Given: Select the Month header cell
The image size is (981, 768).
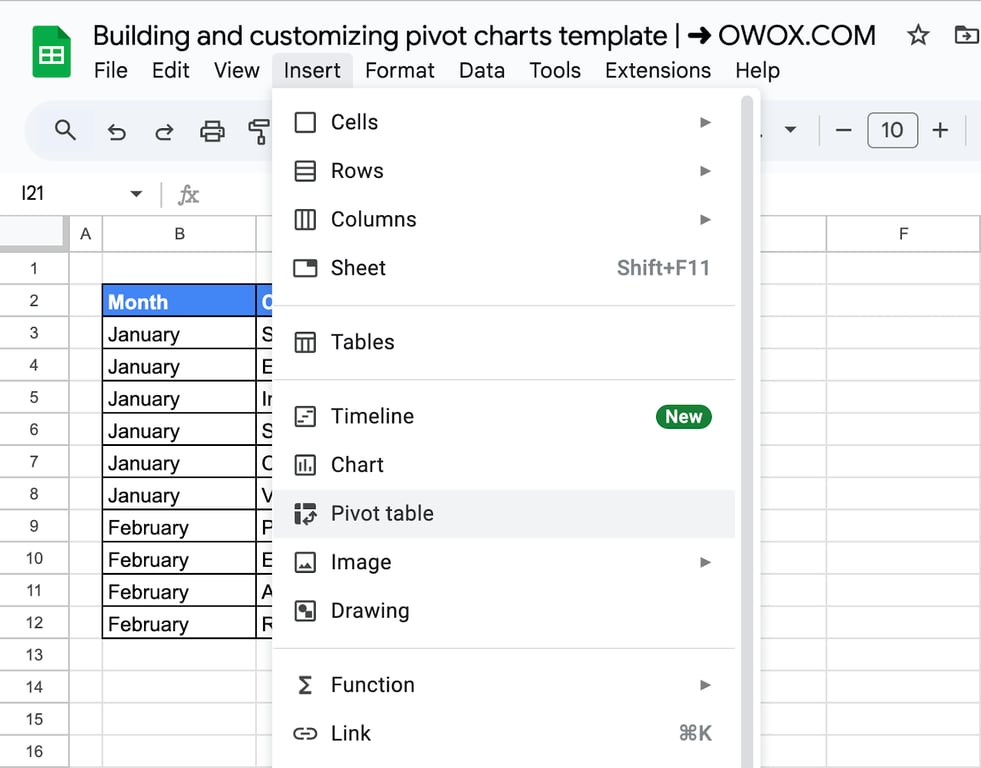Looking at the screenshot, I should [179, 301].
